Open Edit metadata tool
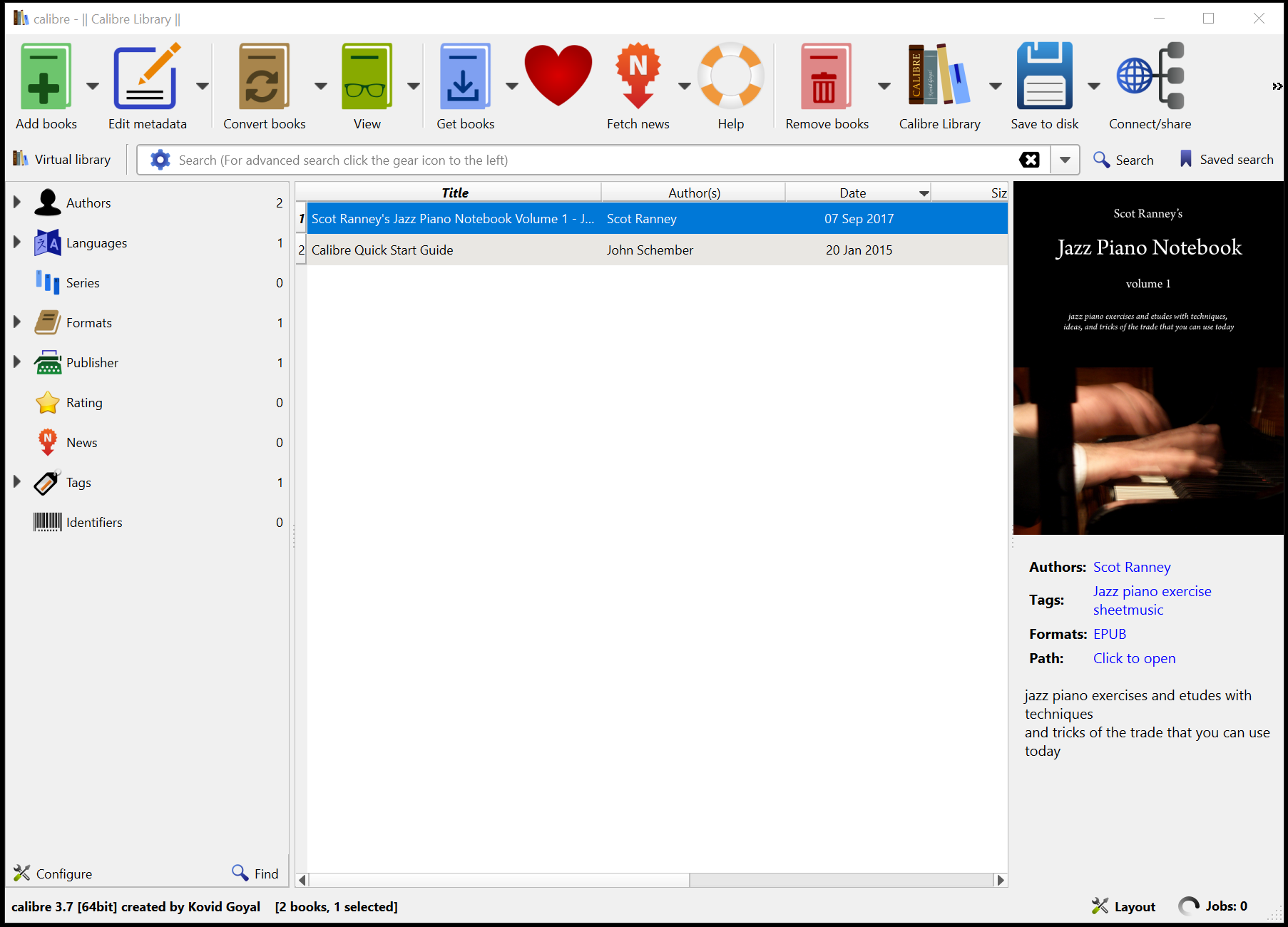This screenshot has height=927, width=1288. (147, 77)
